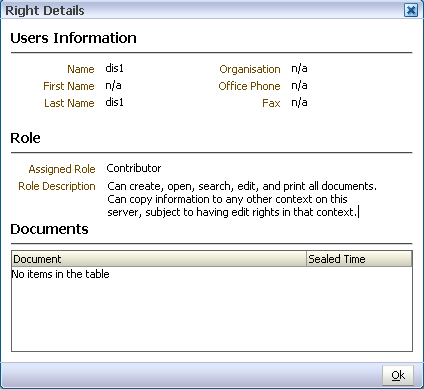The image size is (424, 389).
Task: Click the Contributor assigned role value
Action: pos(134,168)
